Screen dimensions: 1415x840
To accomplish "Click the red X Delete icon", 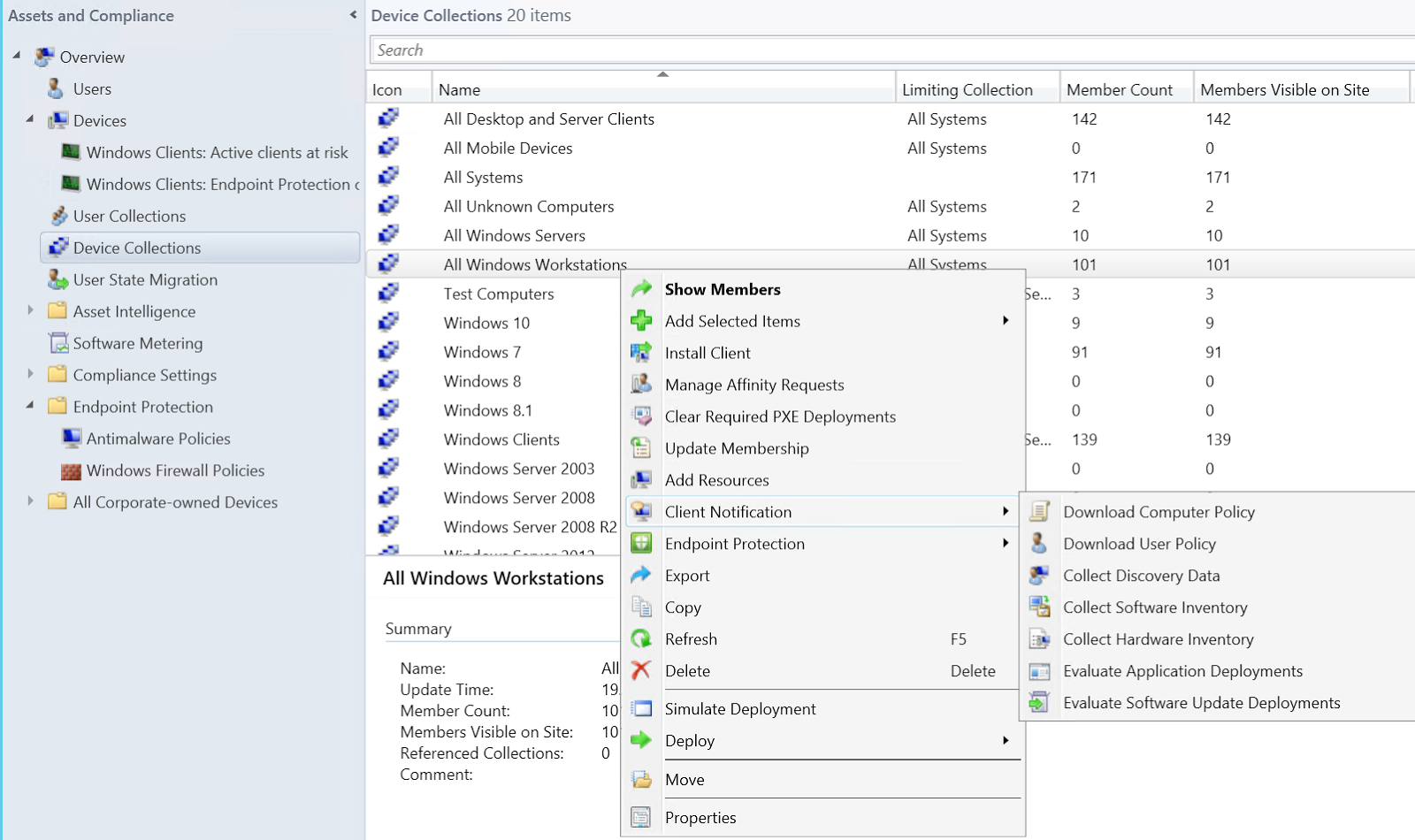I will 641,671.
